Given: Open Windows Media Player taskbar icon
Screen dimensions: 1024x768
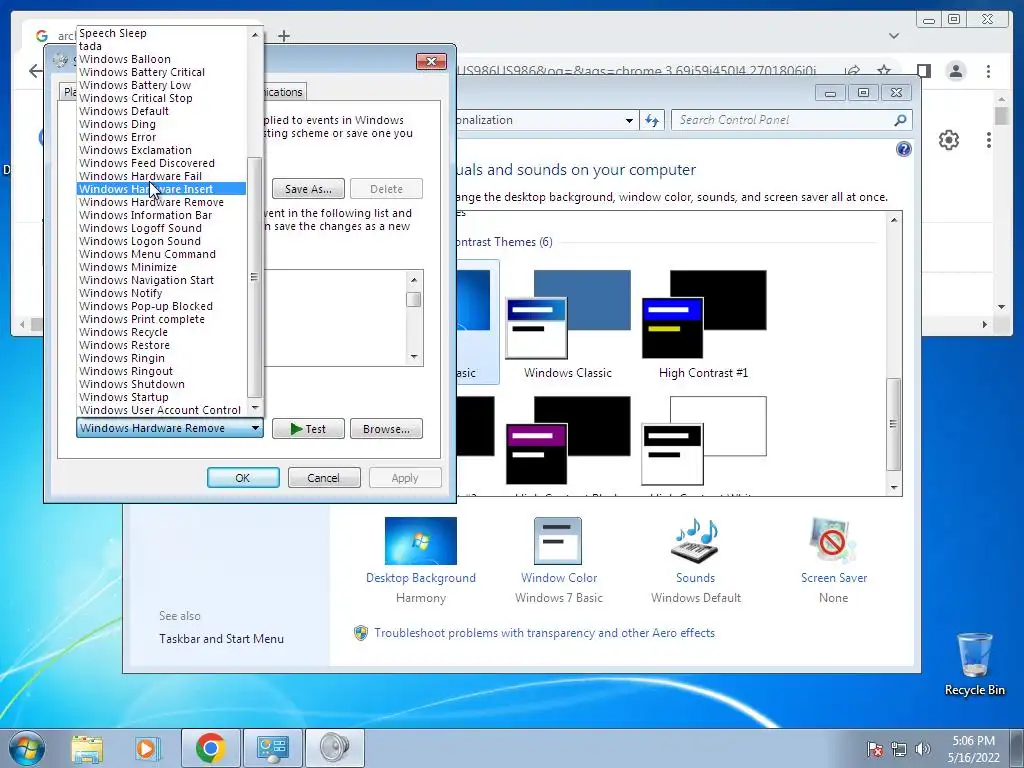Looking at the screenshot, I should point(148,748).
